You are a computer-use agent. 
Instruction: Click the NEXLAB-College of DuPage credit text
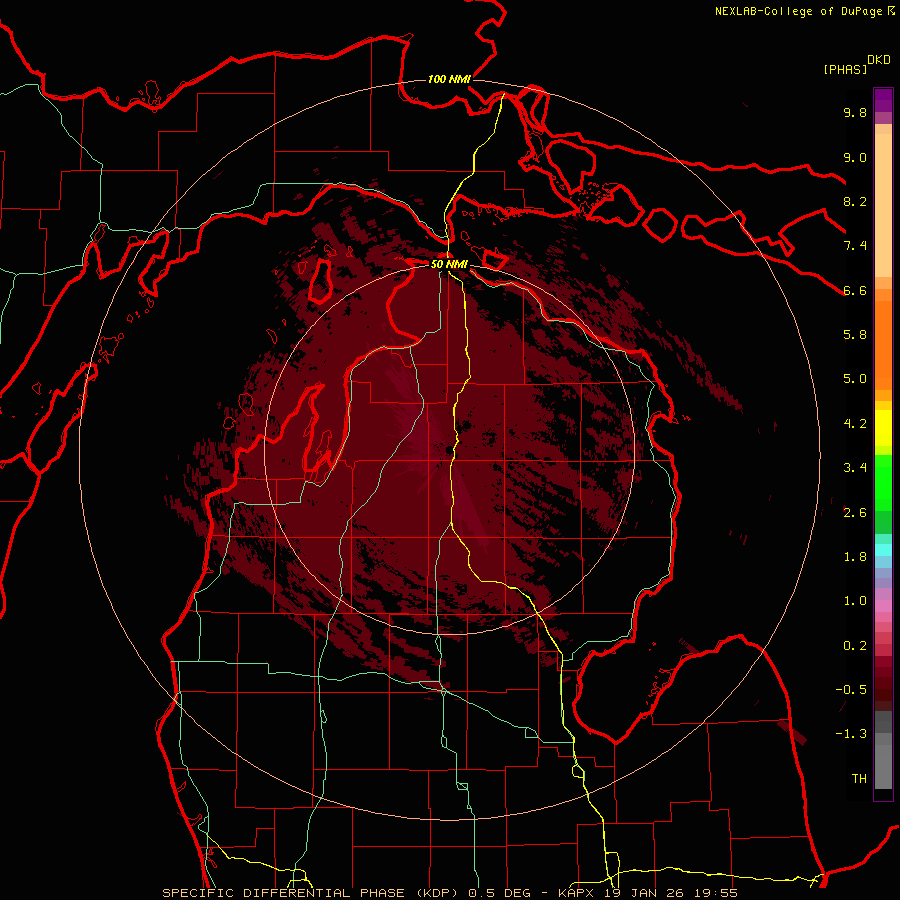pos(799,11)
